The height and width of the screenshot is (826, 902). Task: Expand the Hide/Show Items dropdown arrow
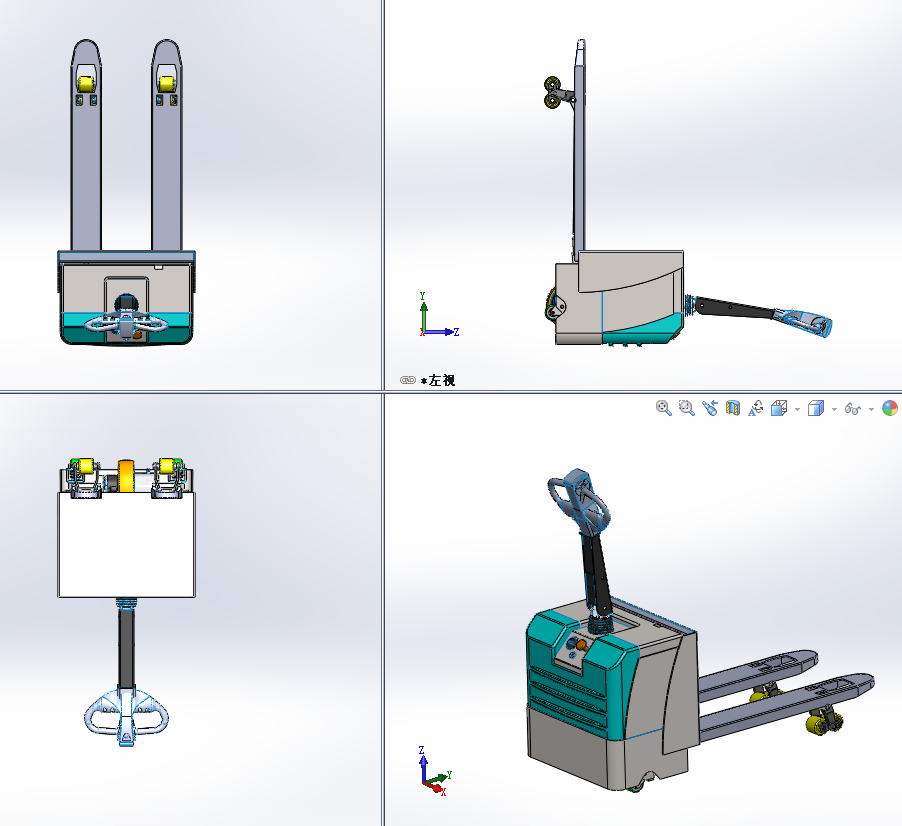coord(871,410)
